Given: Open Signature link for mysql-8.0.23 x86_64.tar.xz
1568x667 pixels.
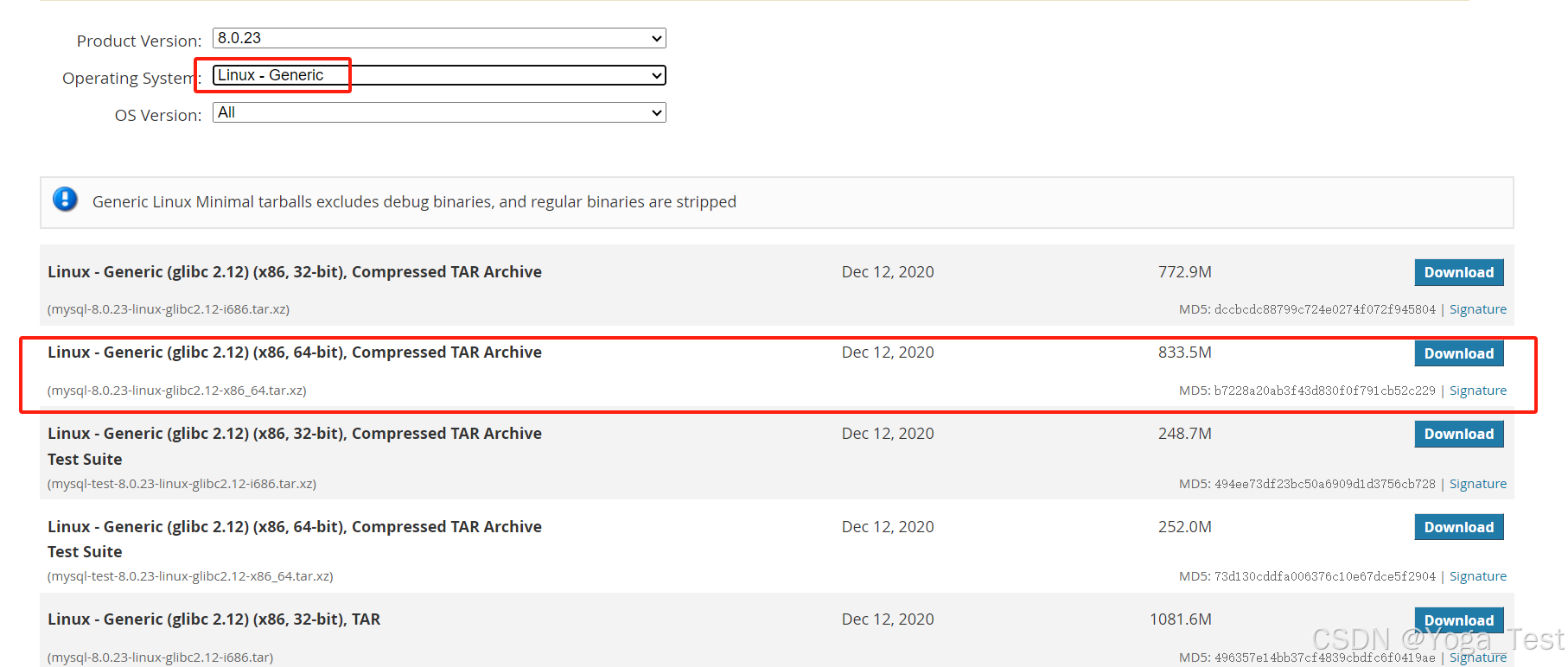Looking at the screenshot, I should tap(1477, 391).
